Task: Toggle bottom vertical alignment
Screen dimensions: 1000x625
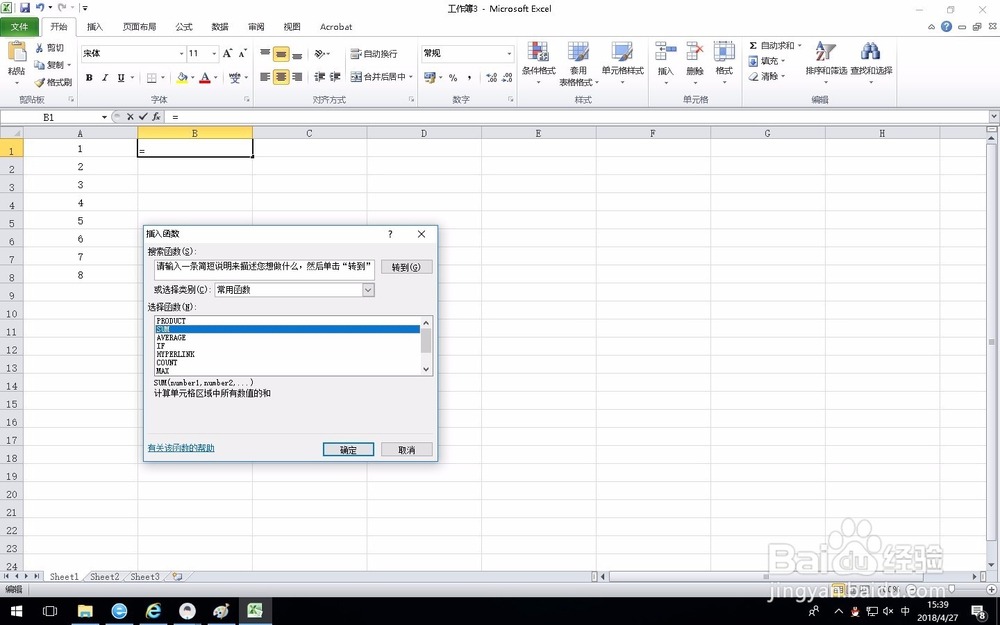Action: [297, 54]
